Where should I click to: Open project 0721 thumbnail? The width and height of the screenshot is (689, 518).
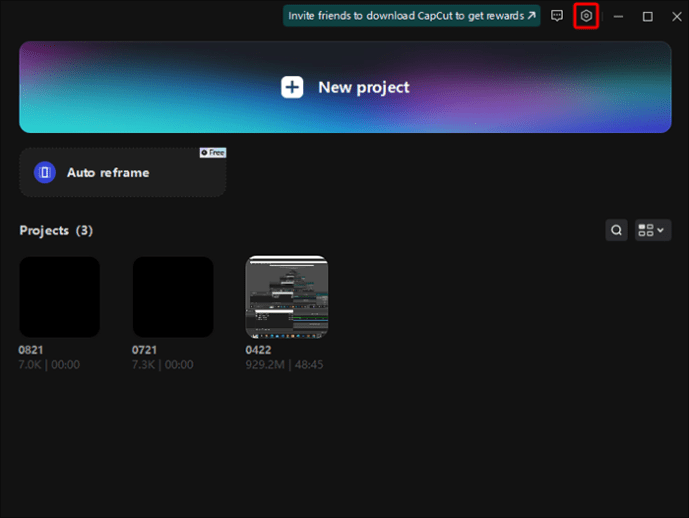click(173, 297)
